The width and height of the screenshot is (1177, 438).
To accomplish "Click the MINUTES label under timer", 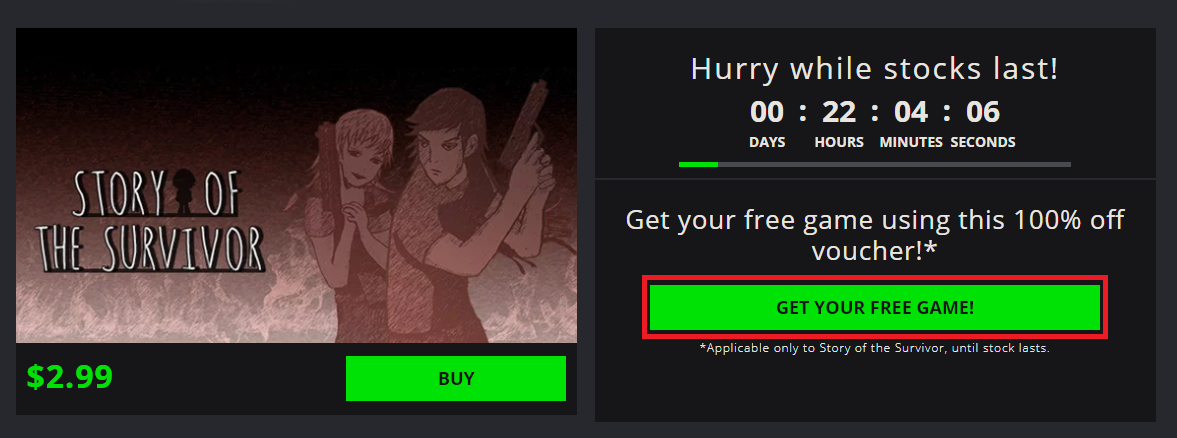I will point(911,142).
